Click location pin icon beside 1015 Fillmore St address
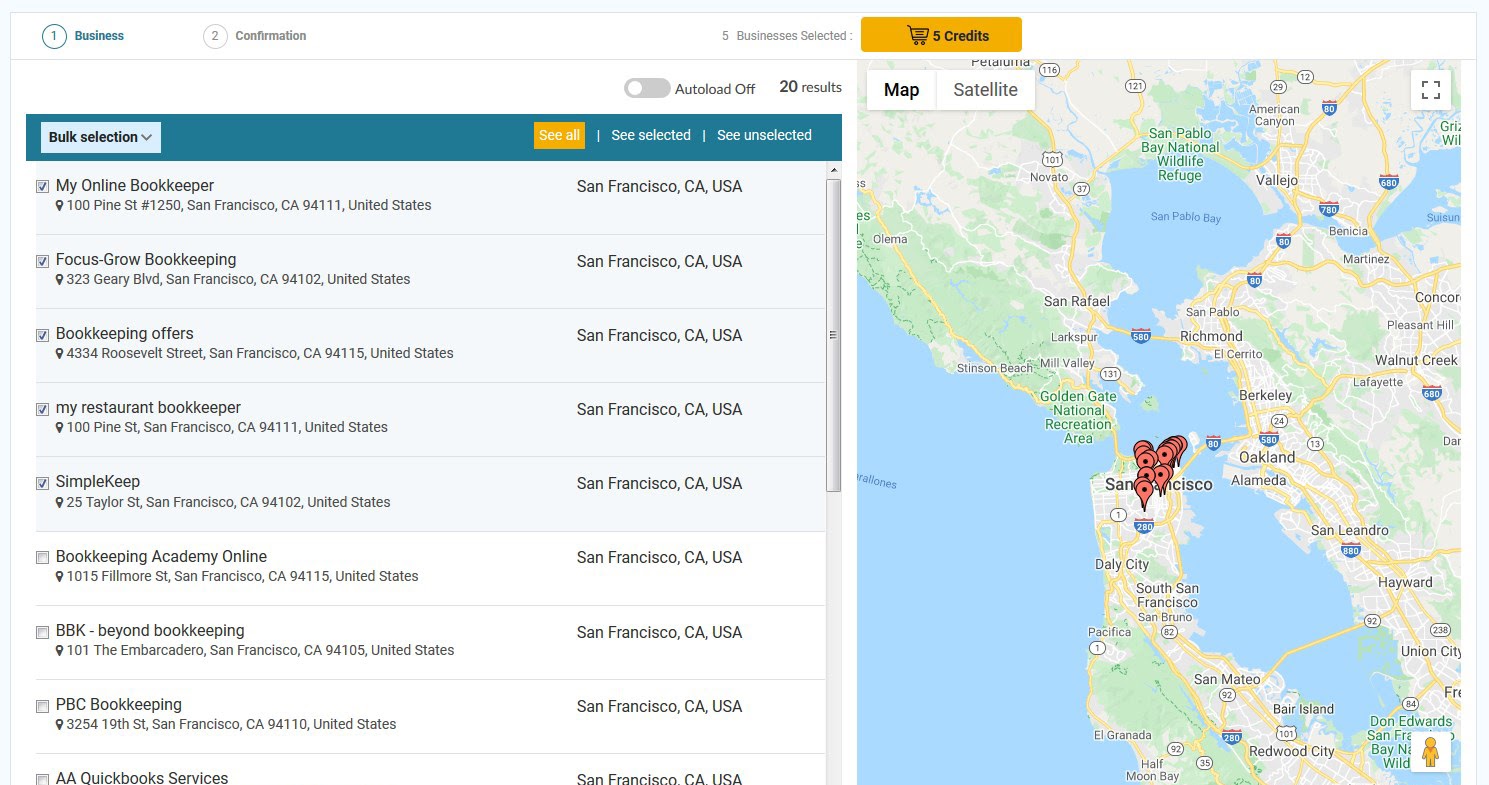The width and height of the screenshot is (1489, 785). coord(60,576)
